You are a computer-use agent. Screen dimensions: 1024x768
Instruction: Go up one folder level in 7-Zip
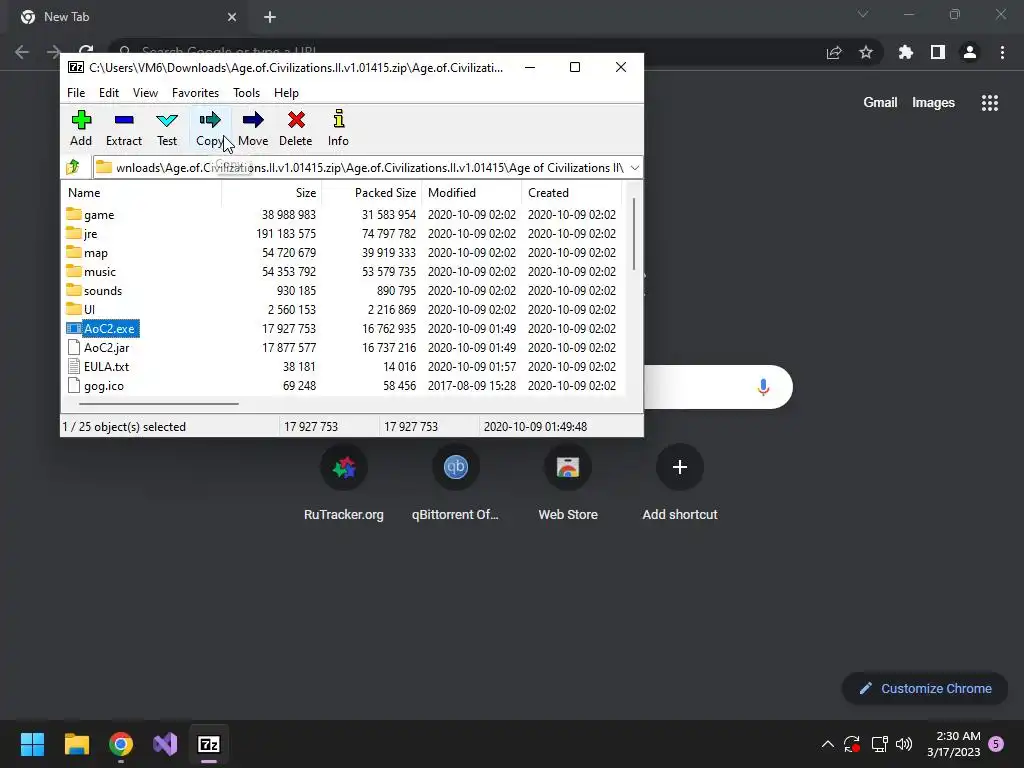(73, 167)
